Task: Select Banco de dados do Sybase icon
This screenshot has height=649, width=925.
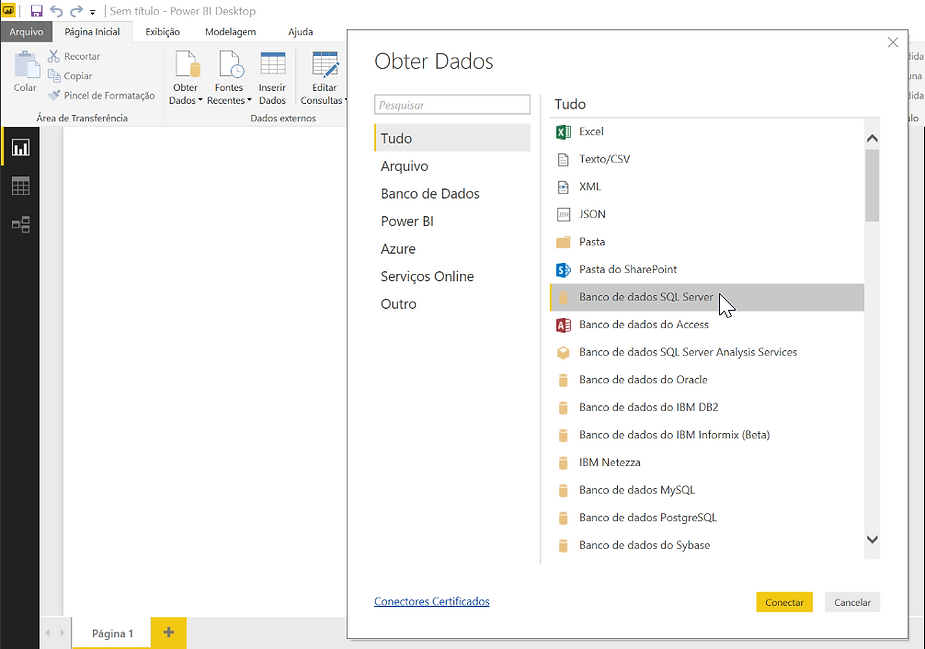Action: click(x=563, y=546)
